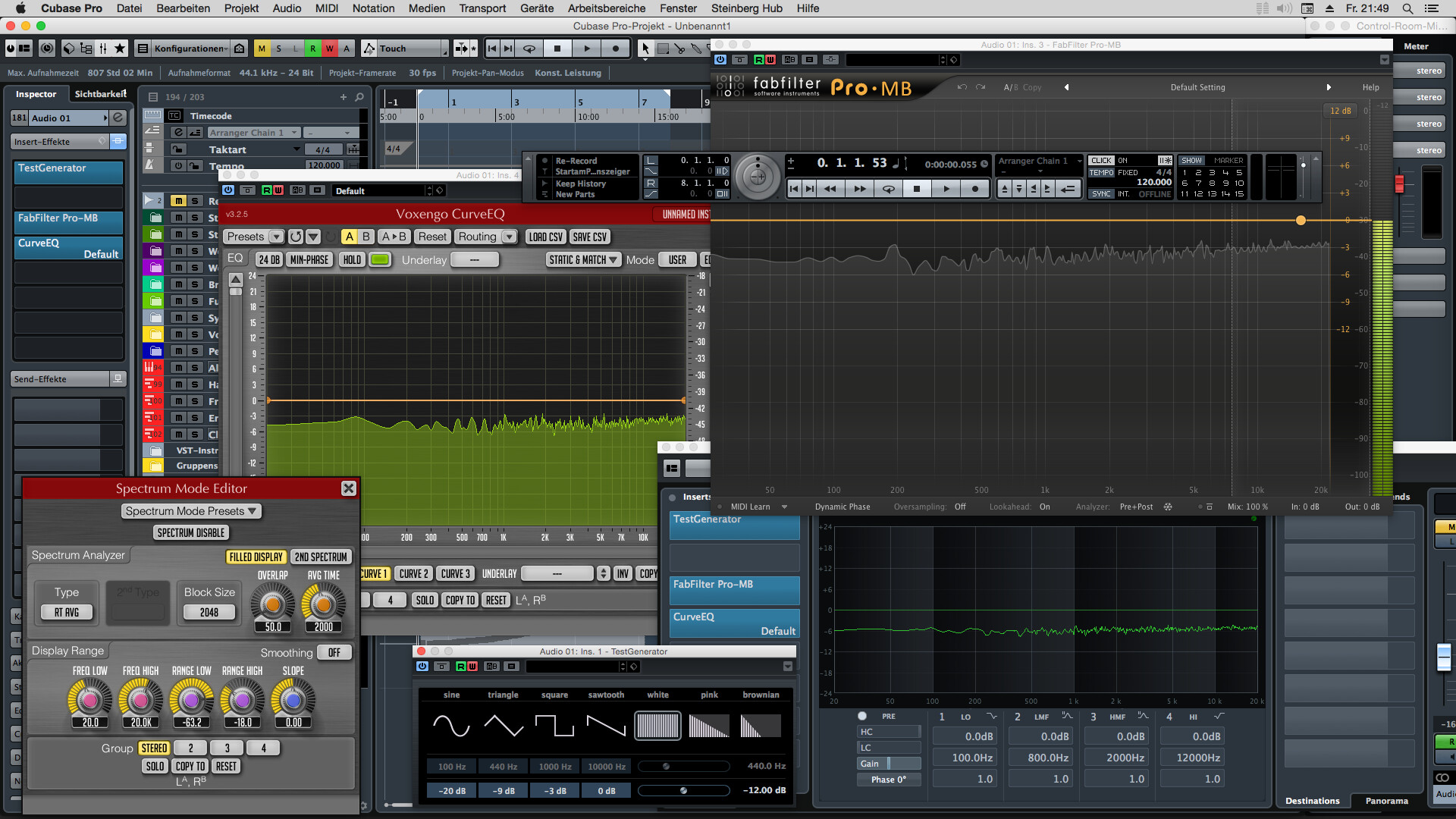Select the square waveform in TestGenerator
The width and height of the screenshot is (1456, 819).
554,726
